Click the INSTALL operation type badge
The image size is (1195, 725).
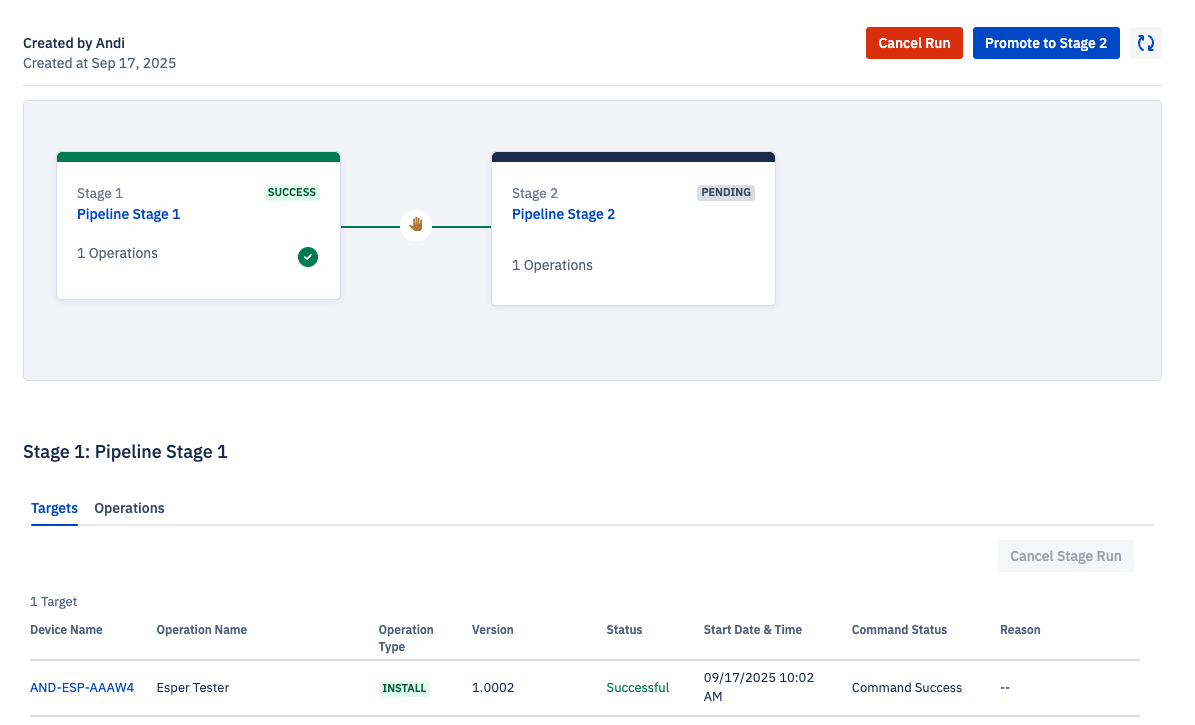[x=404, y=687]
